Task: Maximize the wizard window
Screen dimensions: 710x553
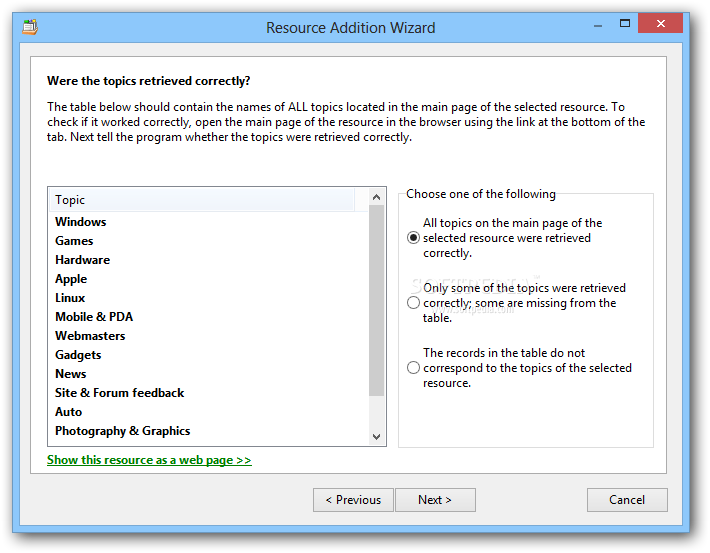Action: [625, 24]
